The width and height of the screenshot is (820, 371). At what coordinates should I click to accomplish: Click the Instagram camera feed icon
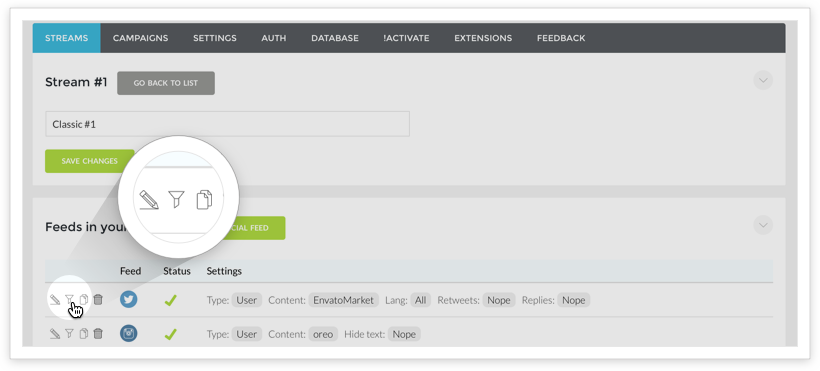(129, 333)
